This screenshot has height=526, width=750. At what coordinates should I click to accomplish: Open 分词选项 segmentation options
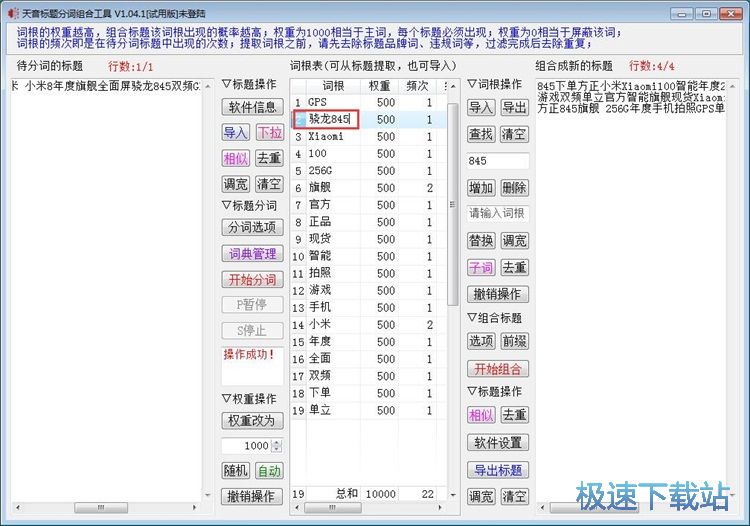[253, 227]
